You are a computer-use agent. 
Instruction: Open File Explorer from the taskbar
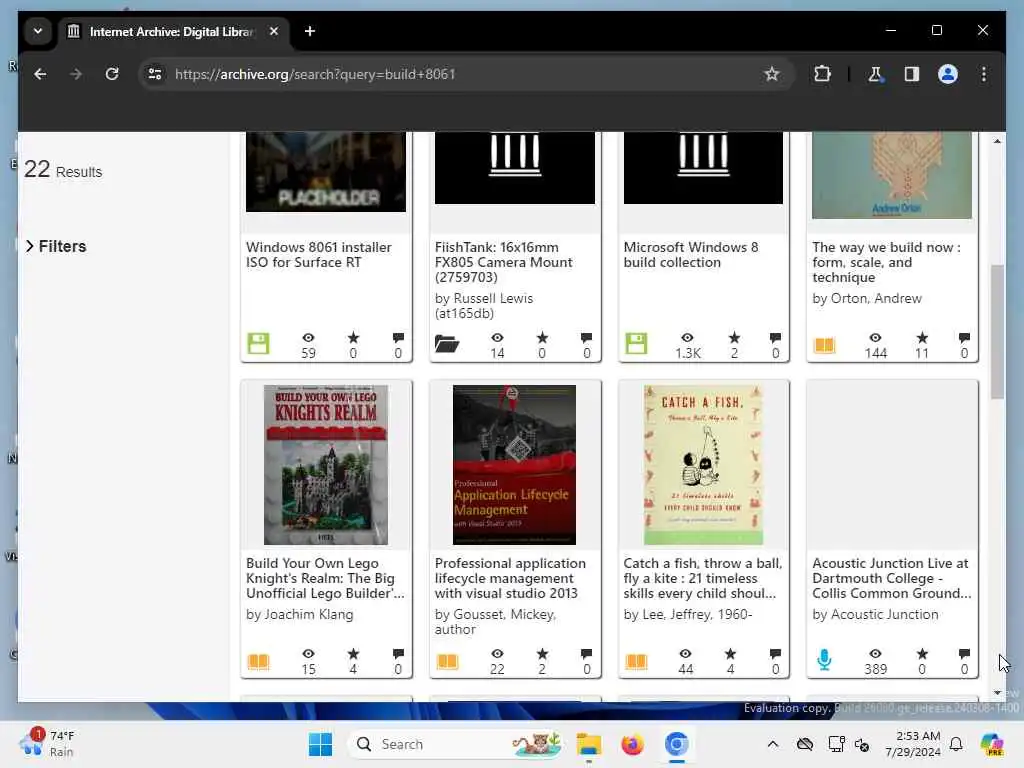pos(588,744)
